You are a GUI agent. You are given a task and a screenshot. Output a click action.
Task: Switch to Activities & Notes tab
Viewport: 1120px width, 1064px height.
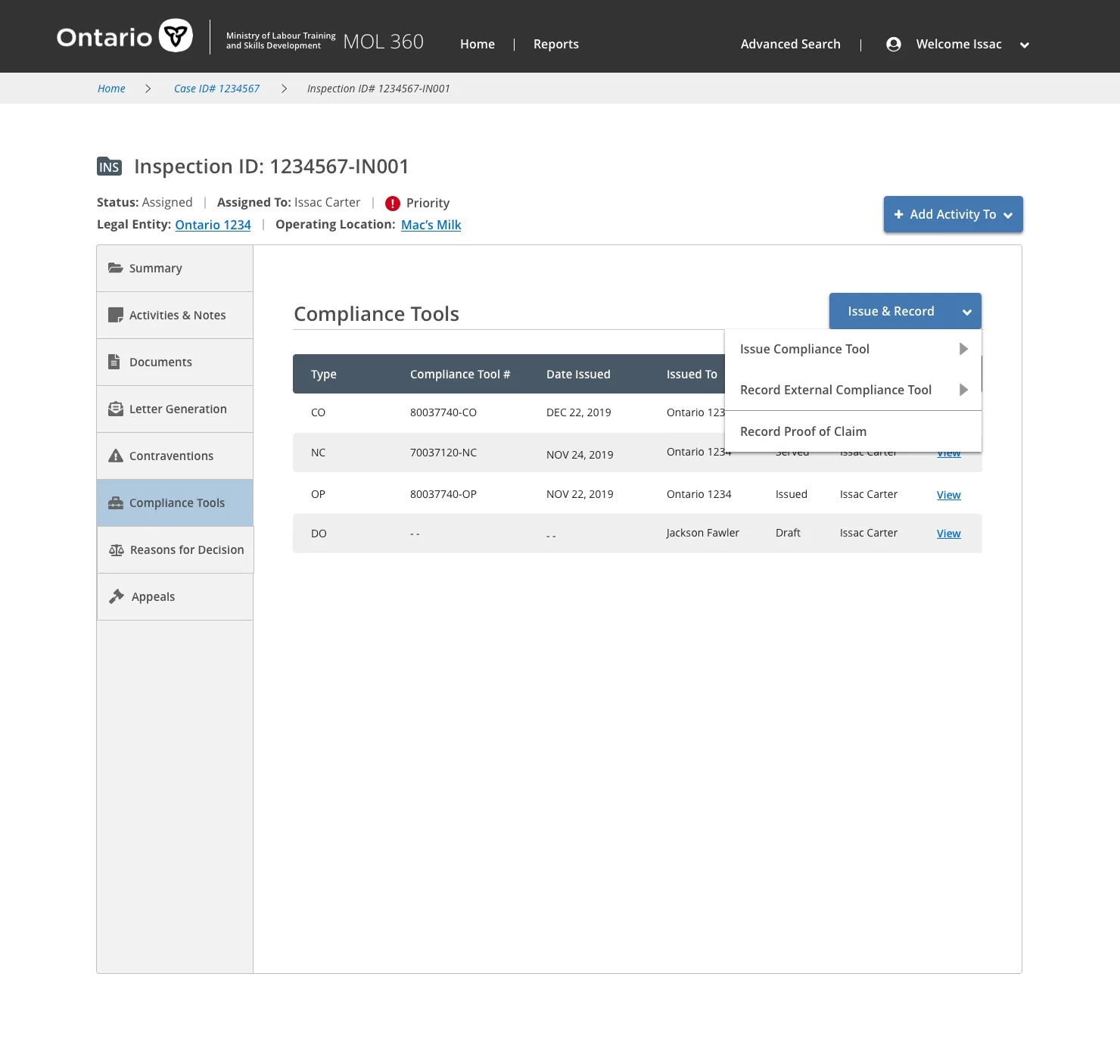175,315
